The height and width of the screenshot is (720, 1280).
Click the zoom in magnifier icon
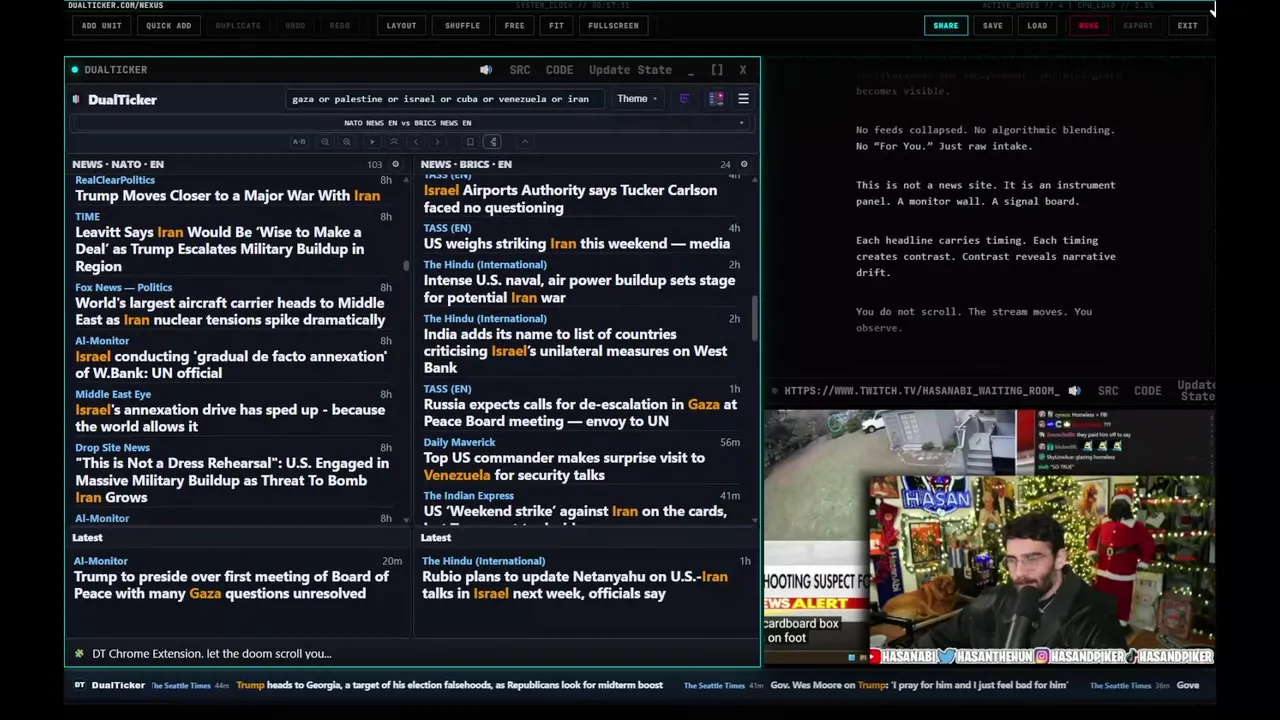pyautogui.click(x=347, y=142)
